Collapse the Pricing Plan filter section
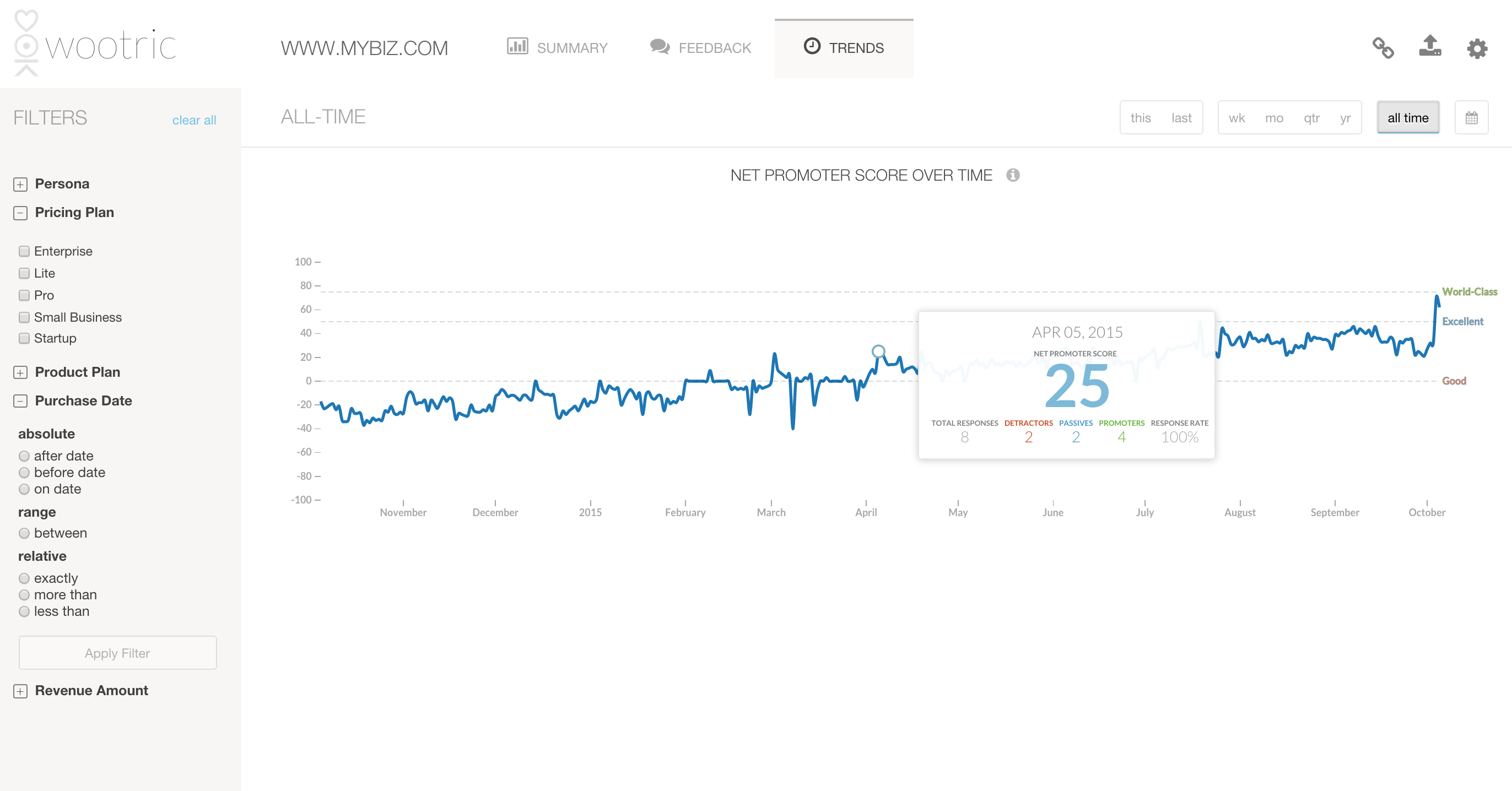The width and height of the screenshot is (1512, 791). coord(20,213)
